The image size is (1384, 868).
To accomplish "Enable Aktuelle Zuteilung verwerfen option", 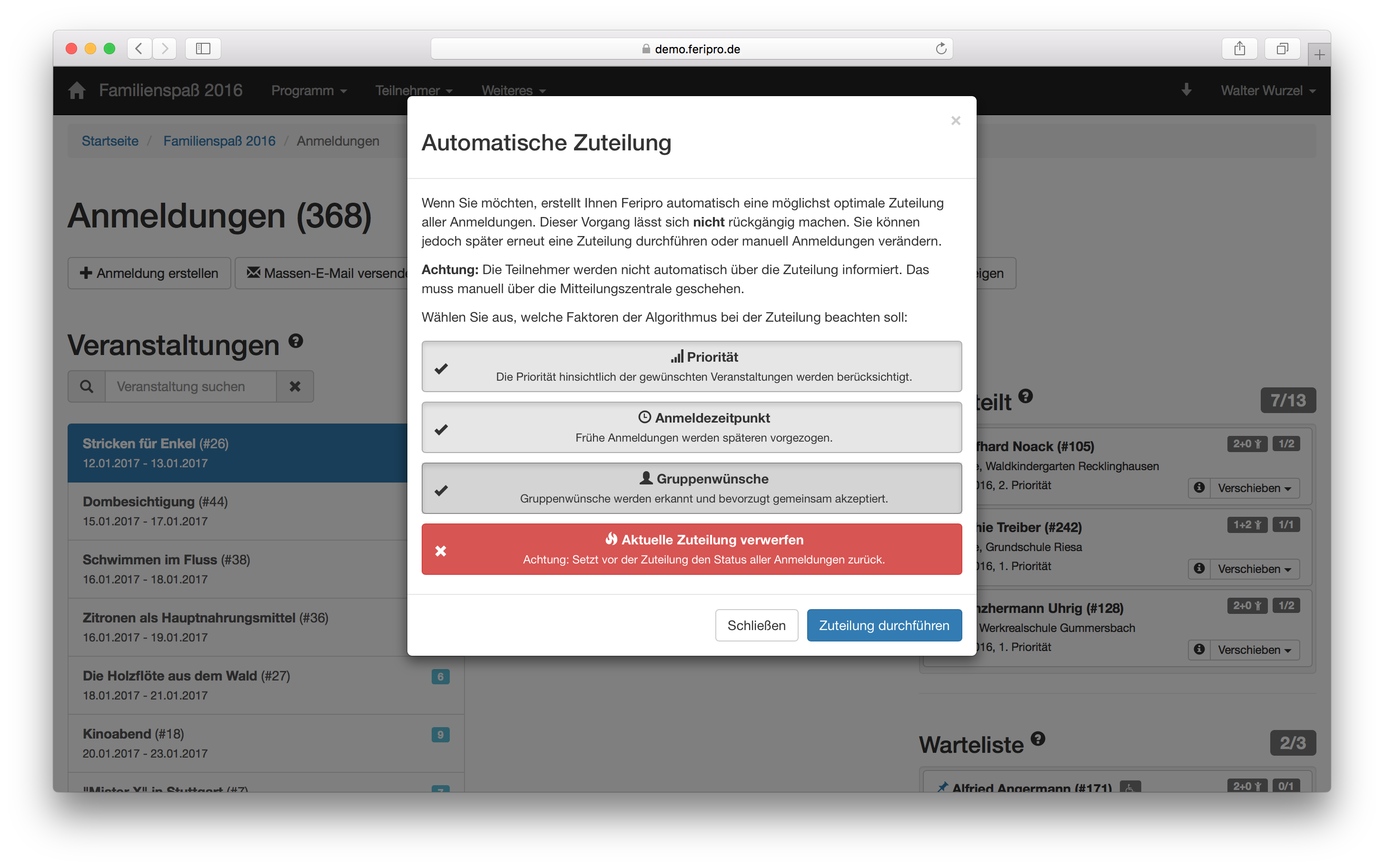I will point(691,549).
